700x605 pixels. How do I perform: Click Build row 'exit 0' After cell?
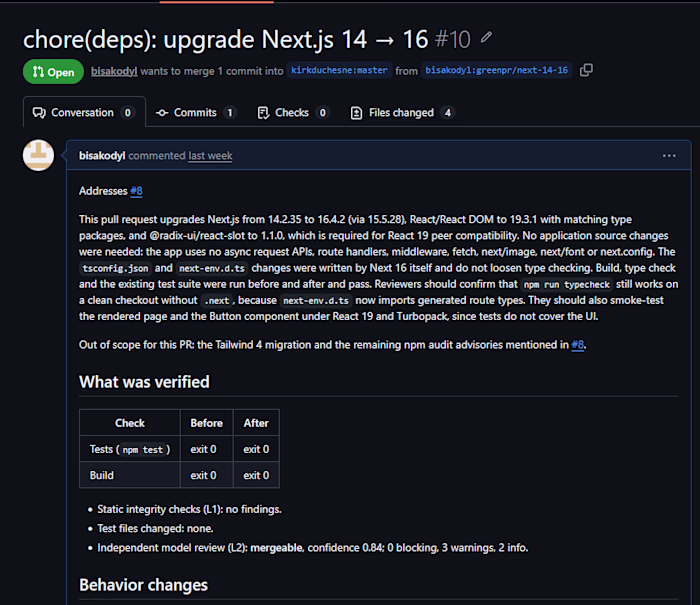pyautogui.click(x=256, y=475)
